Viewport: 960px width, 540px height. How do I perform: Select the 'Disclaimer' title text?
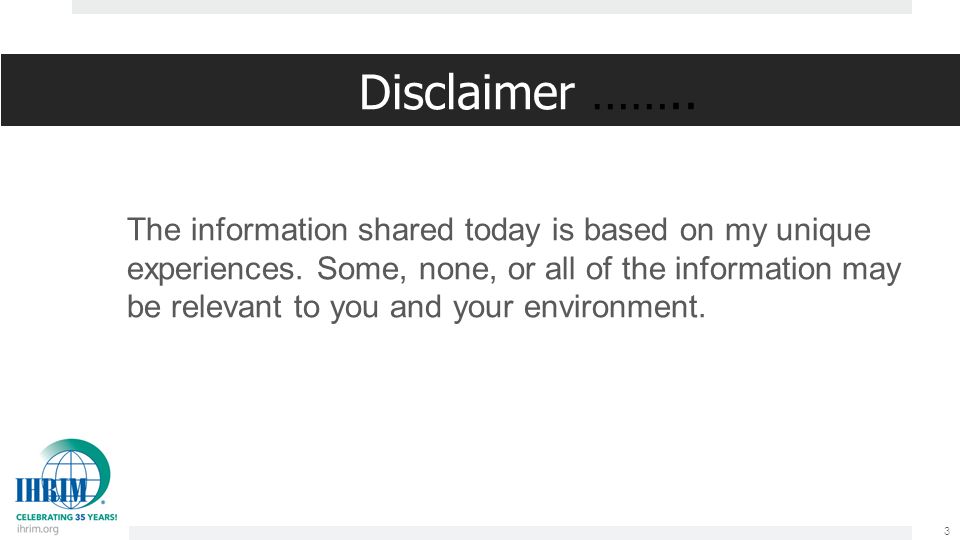[467, 92]
